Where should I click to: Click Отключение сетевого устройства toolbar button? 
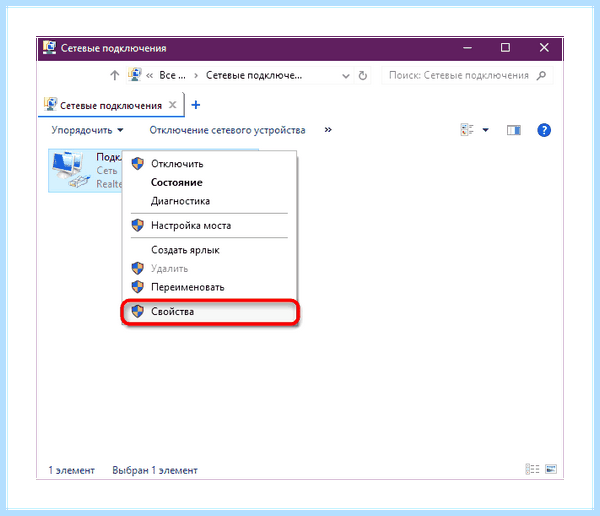tap(227, 130)
